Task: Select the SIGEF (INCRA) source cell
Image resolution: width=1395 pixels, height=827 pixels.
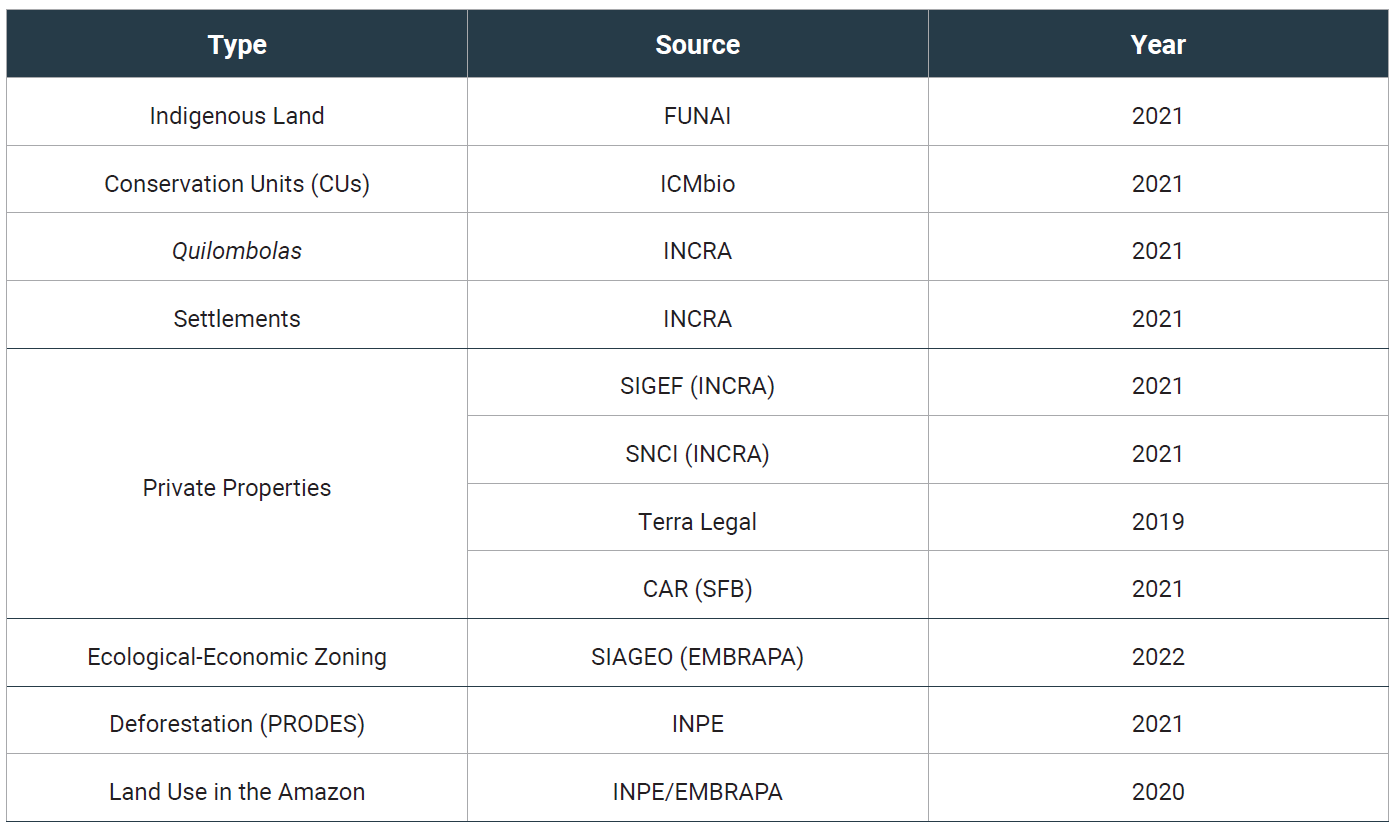Action: [697, 385]
